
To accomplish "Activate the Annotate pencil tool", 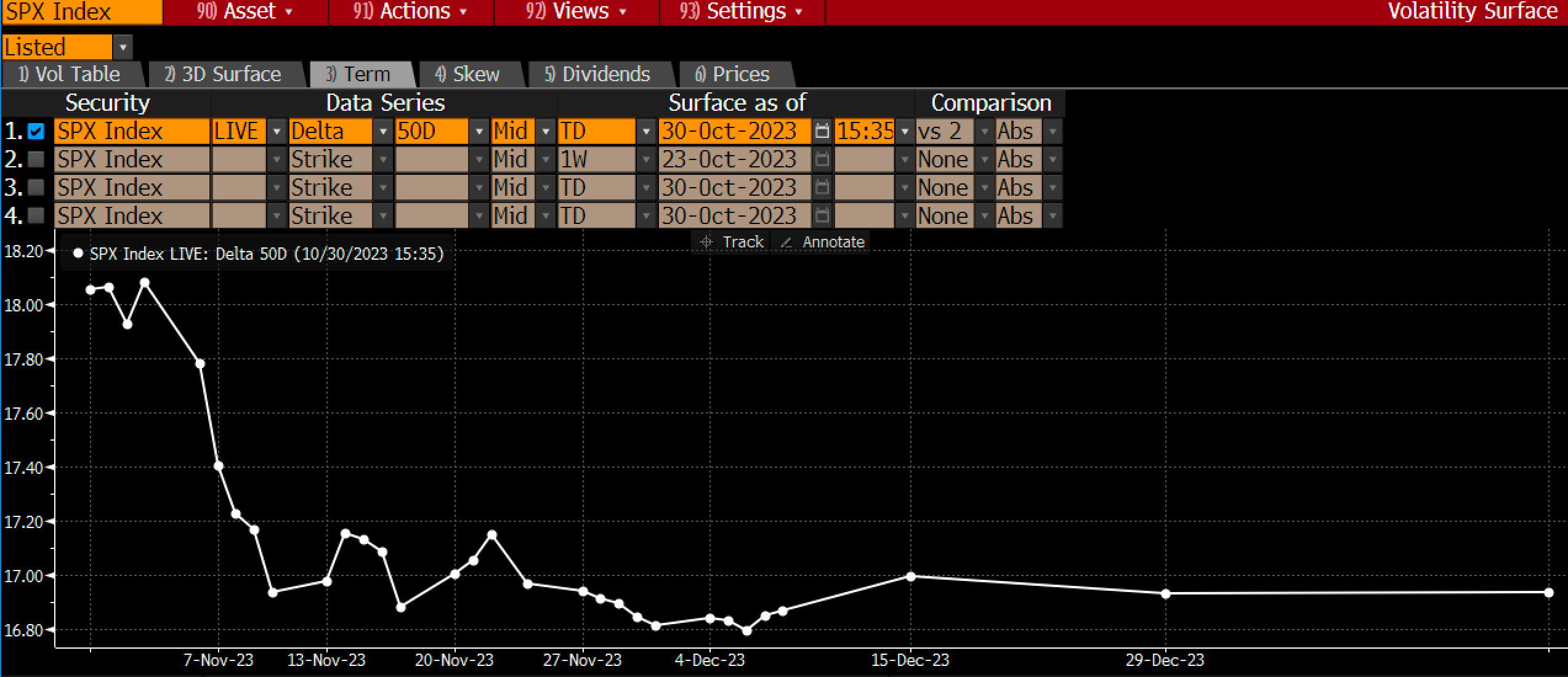I will pyautogui.click(x=822, y=242).
